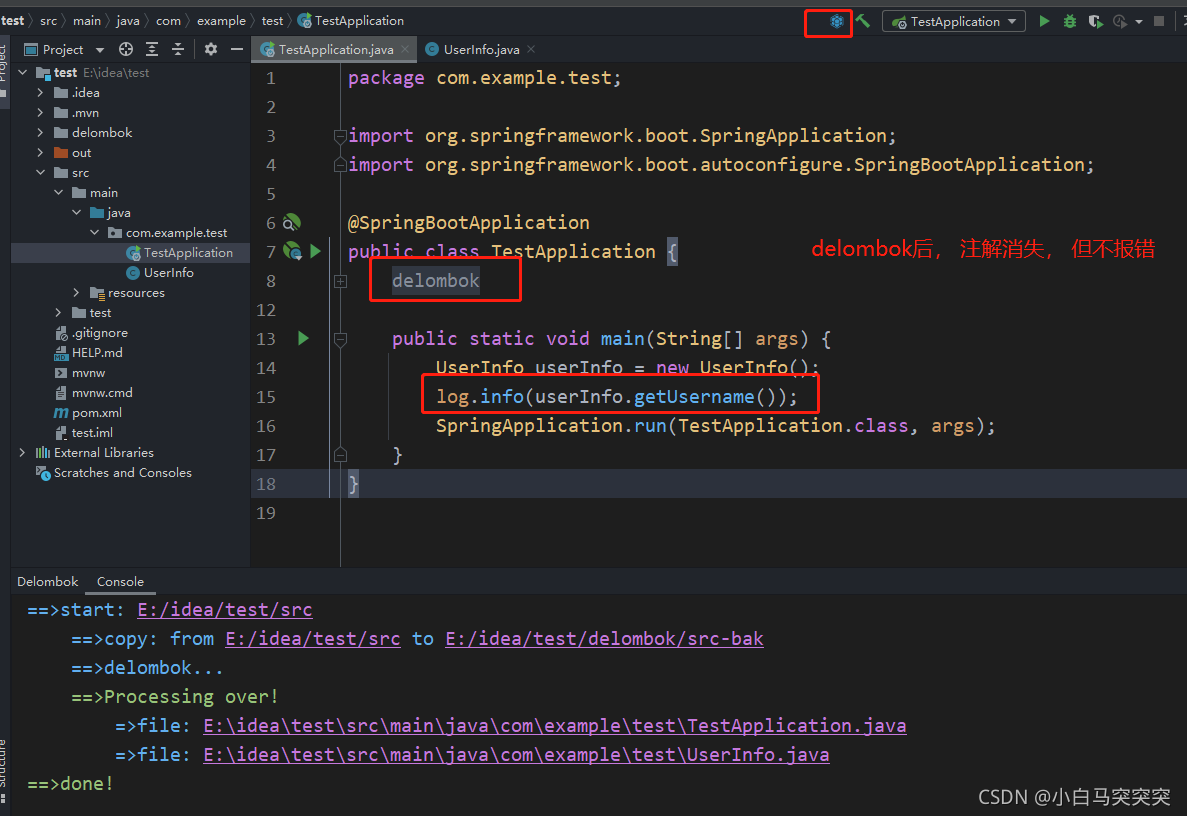This screenshot has width=1187, height=816.
Task: Expand the .idea folder
Action: (x=40, y=92)
